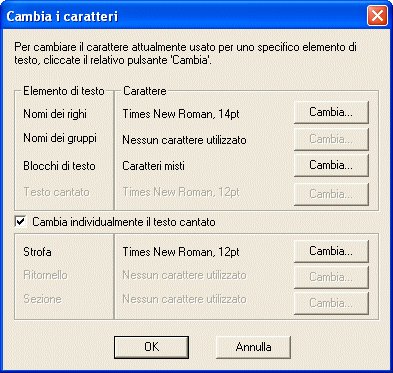Select the Nomi dei gruppi label
393x373 pixels.
click(60, 138)
